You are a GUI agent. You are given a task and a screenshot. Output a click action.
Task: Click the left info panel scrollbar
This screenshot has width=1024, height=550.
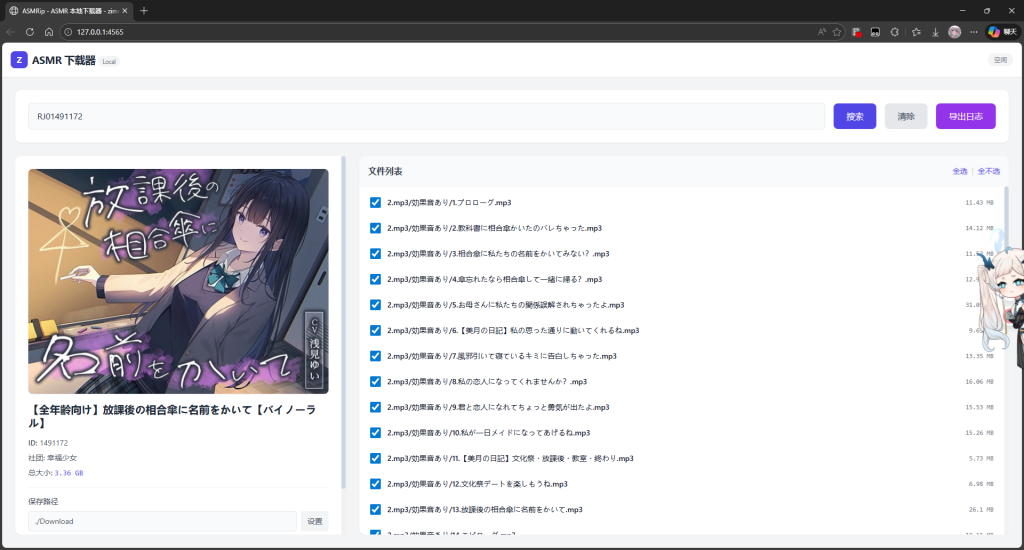pyautogui.click(x=344, y=323)
